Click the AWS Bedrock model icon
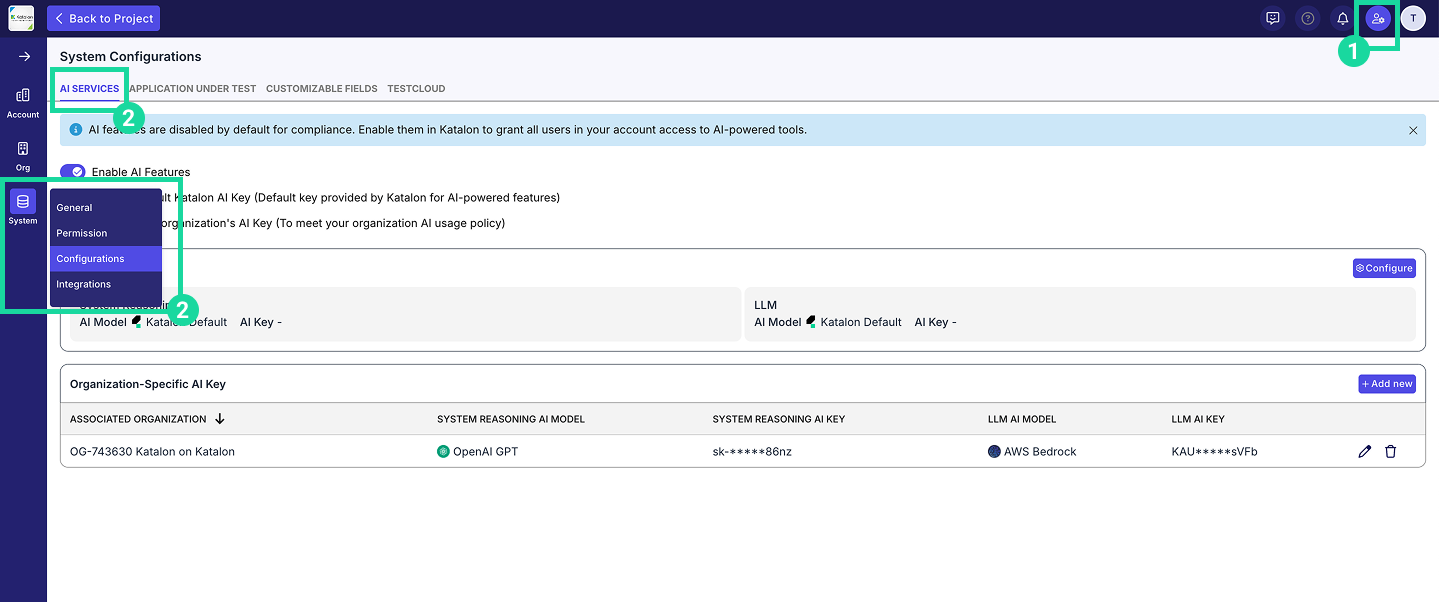 pos(994,452)
